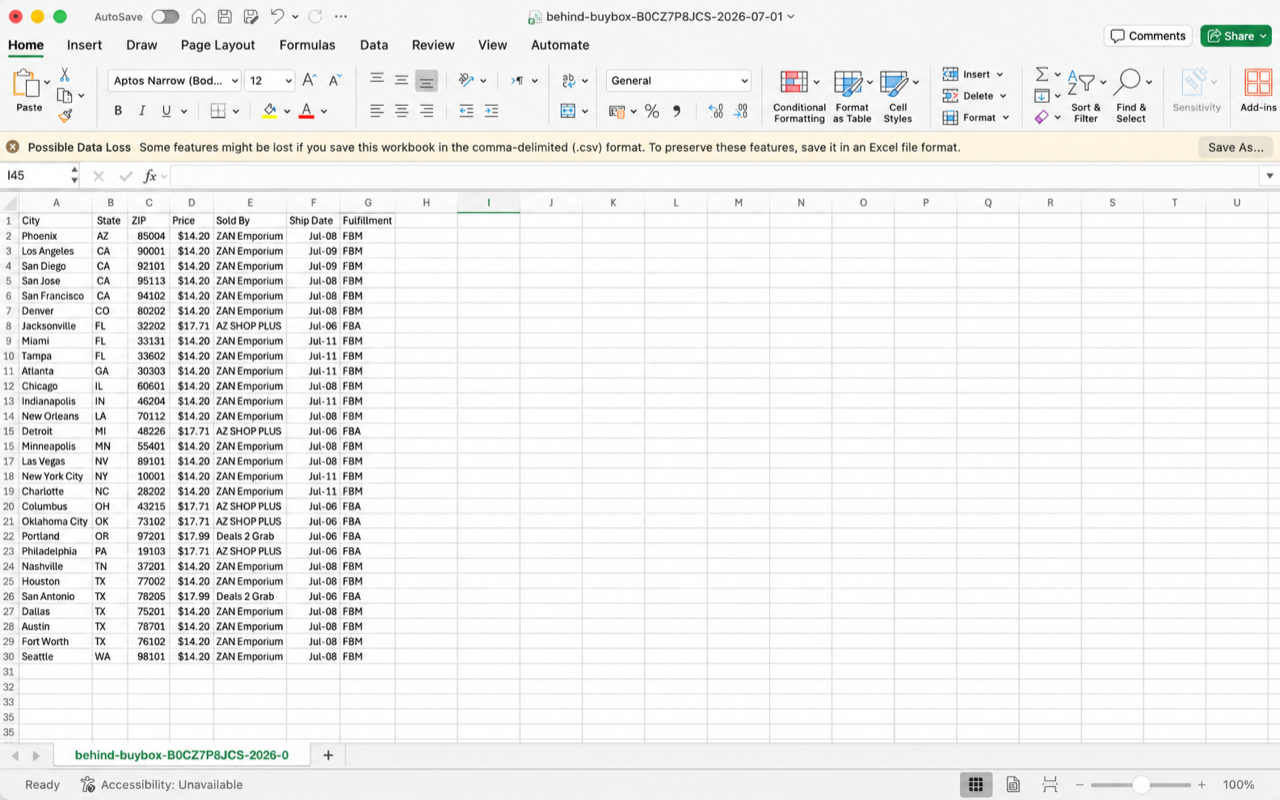Click the Name Box showing I45
Image resolution: width=1280 pixels, height=800 pixels.
point(36,176)
